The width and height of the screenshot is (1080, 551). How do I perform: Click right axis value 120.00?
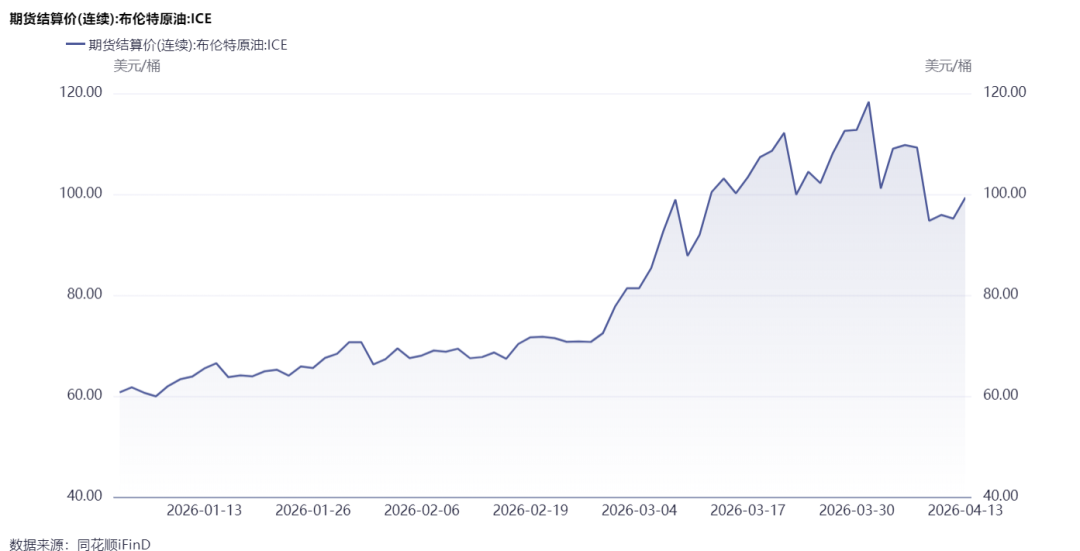click(x=1004, y=92)
